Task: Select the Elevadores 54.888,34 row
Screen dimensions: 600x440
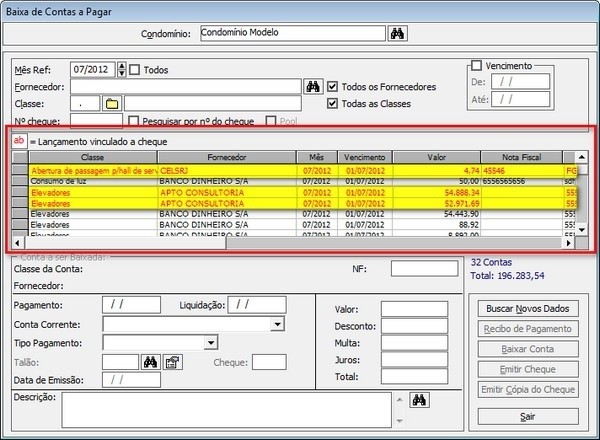Action: tap(302, 192)
